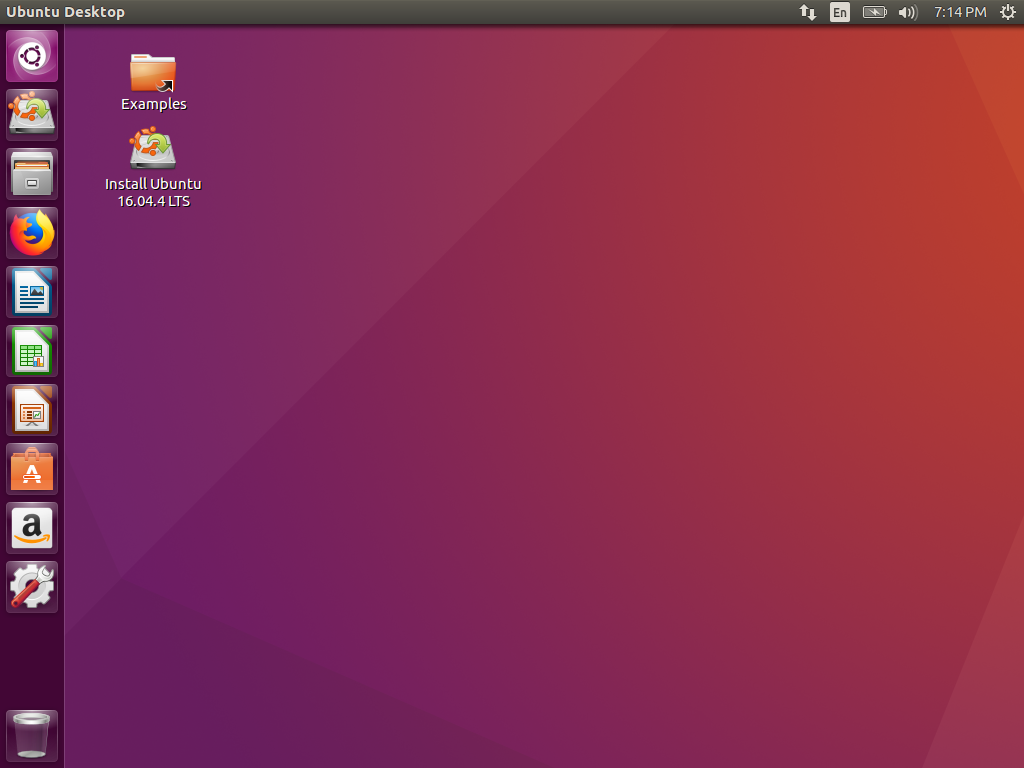Open the Ubuntu Software center
This screenshot has width=1024, height=768.
tap(31, 468)
